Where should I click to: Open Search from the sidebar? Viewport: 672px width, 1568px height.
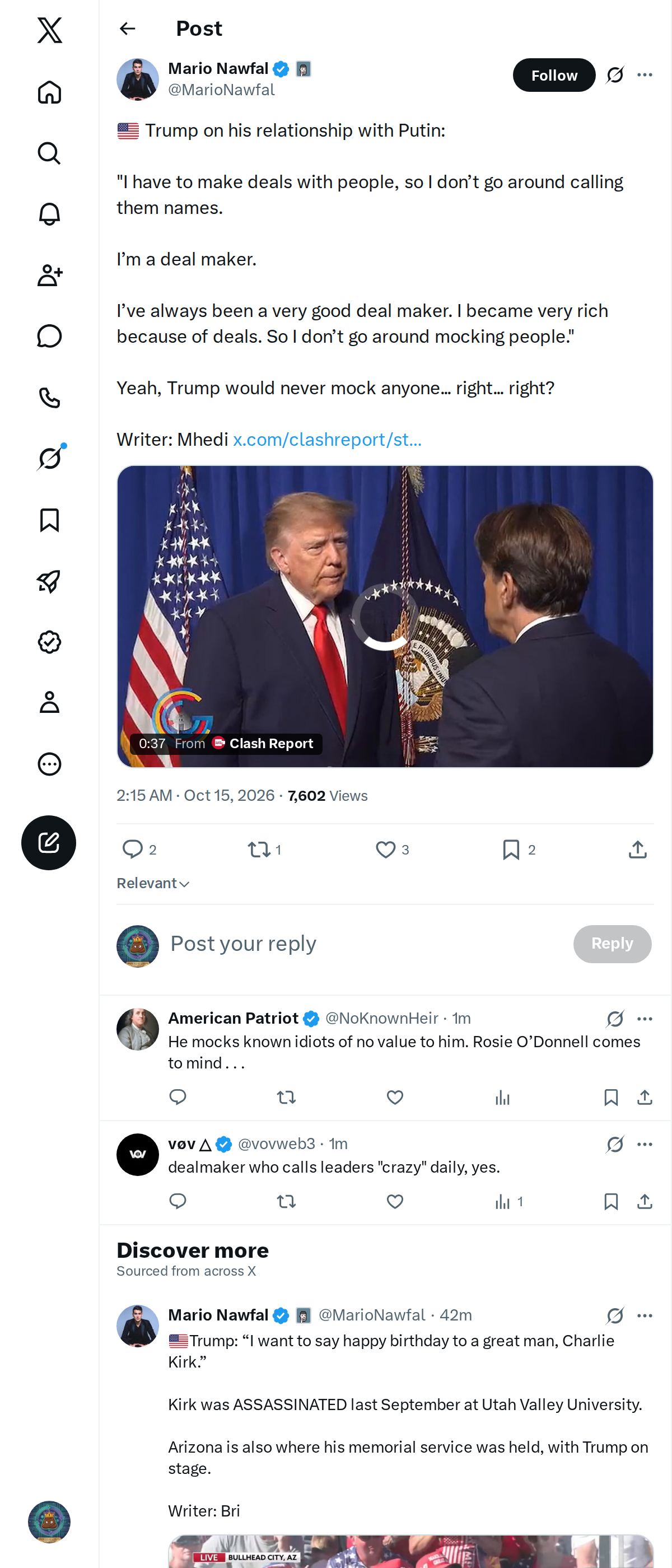[49, 153]
